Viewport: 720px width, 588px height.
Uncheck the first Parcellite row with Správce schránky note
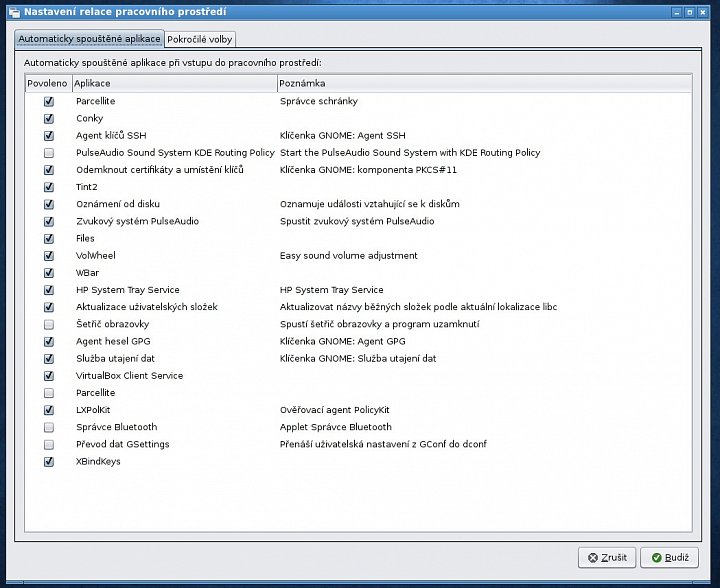coord(49,101)
